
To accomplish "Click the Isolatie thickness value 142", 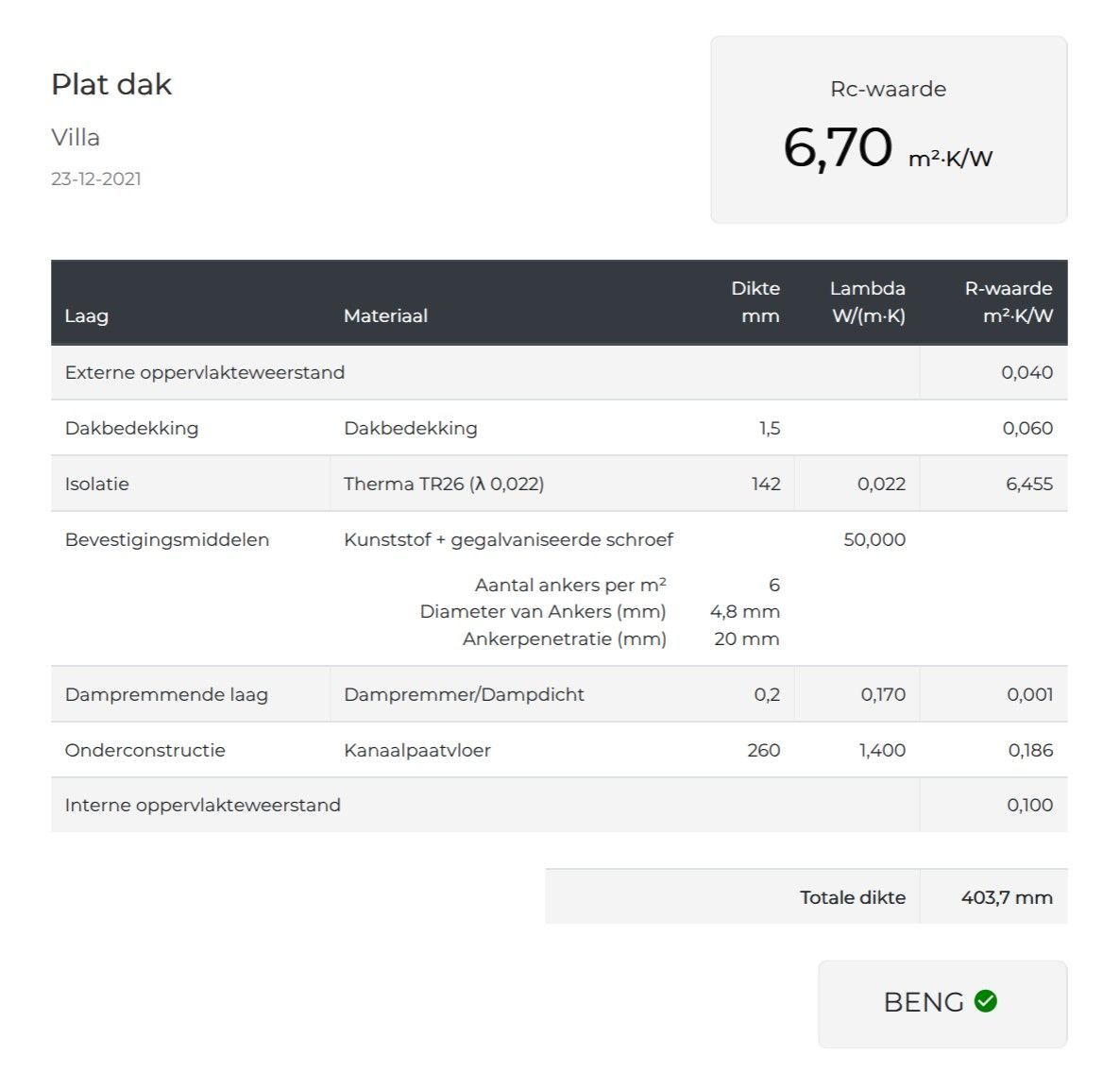I will click(765, 484).
